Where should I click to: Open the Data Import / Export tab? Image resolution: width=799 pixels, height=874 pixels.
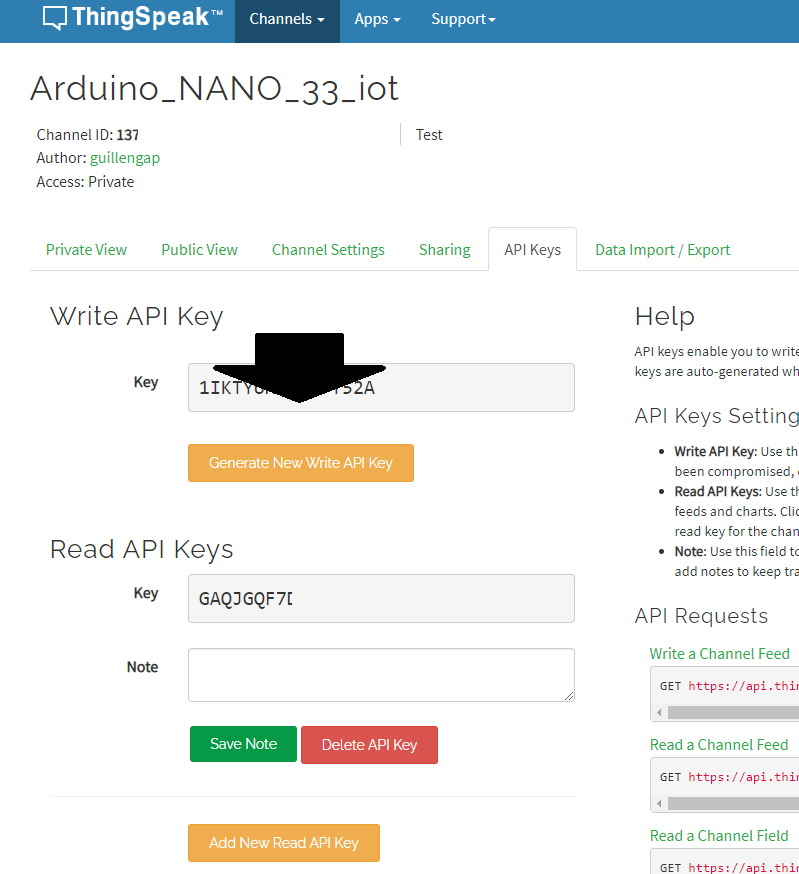(662, 250)
